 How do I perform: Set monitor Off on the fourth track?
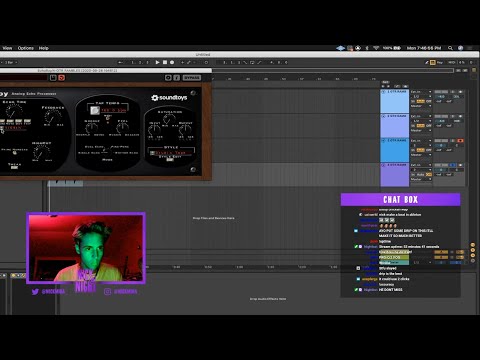pos(429,174)
